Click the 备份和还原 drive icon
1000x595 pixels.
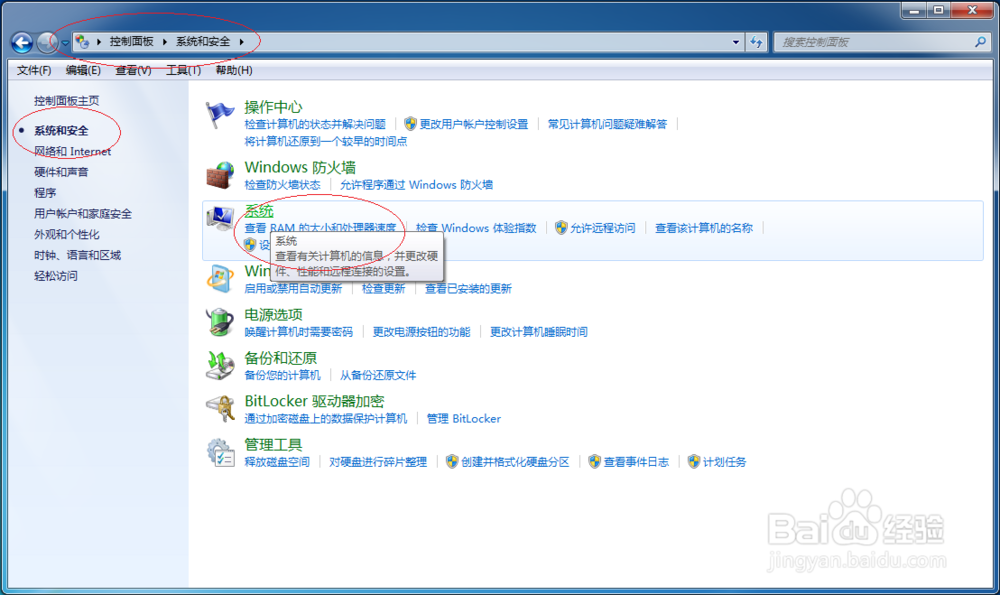(222, 363)
